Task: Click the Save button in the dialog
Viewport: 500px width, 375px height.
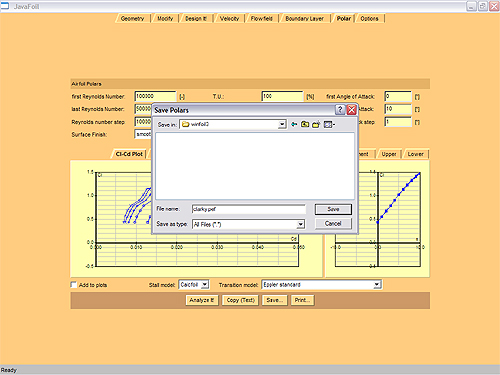Action: click(x=333, y=209)
